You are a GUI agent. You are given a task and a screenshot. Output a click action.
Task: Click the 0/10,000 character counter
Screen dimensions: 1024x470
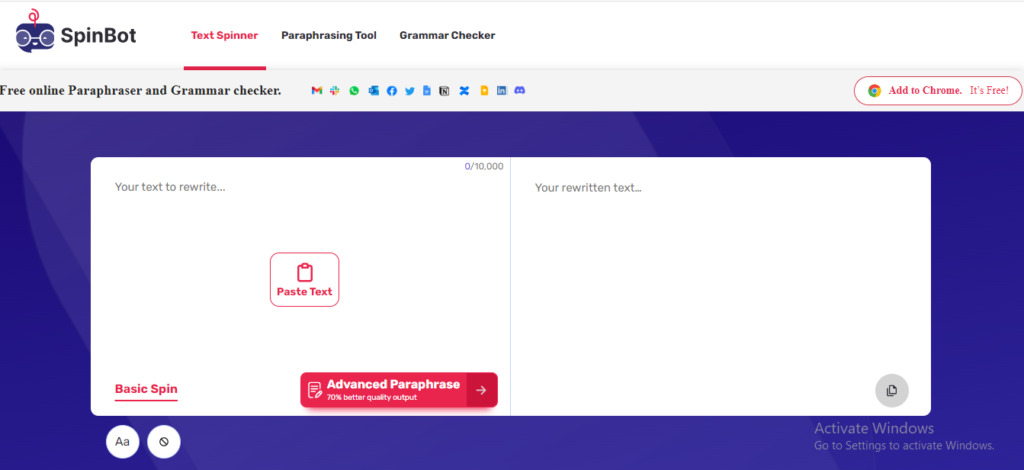[484, 166]
